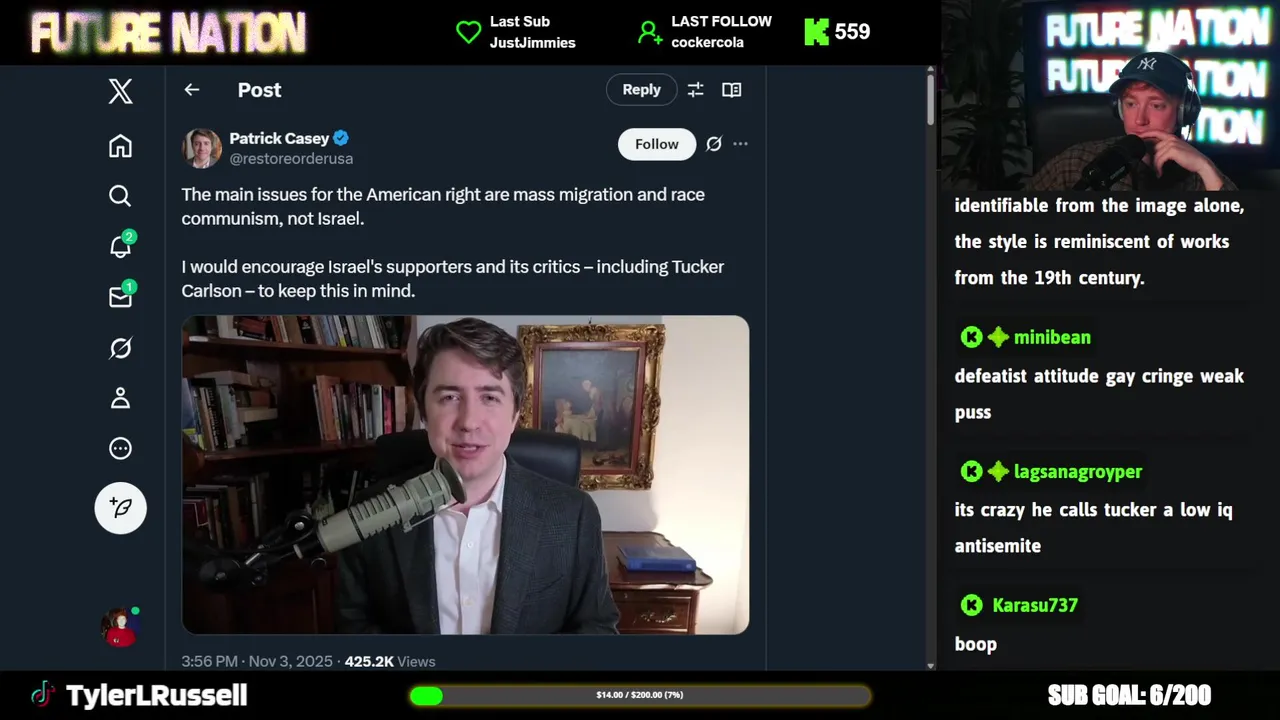This screenshot has width=1280, height=720.
Task: Open Grok icon in left sidebar
Action: [x=120, y=348]
